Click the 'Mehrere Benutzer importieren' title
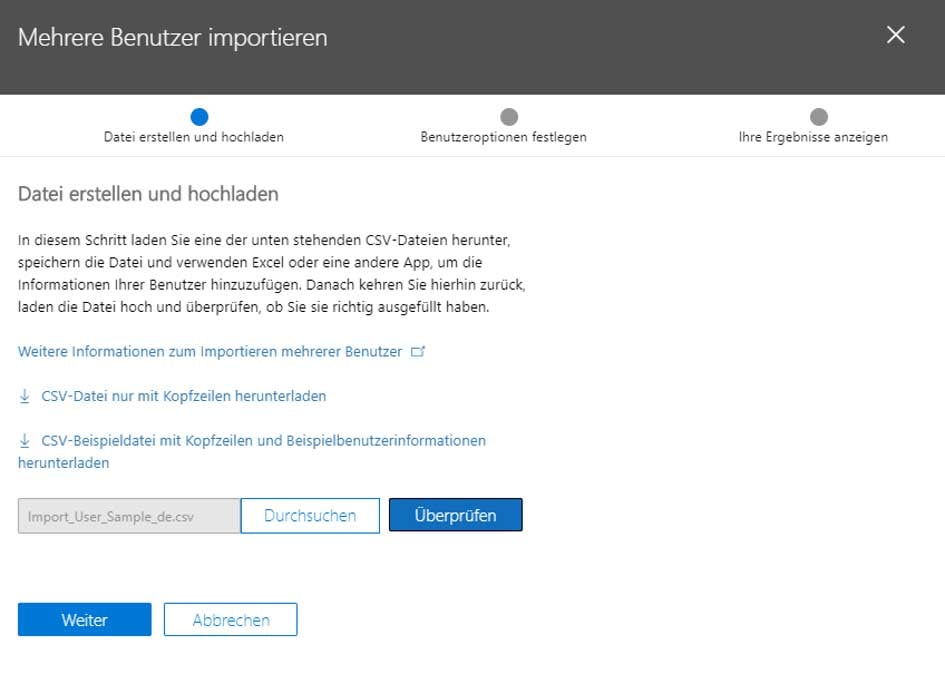The width and height of the screenshot is (945, 674). click(173, 37)
